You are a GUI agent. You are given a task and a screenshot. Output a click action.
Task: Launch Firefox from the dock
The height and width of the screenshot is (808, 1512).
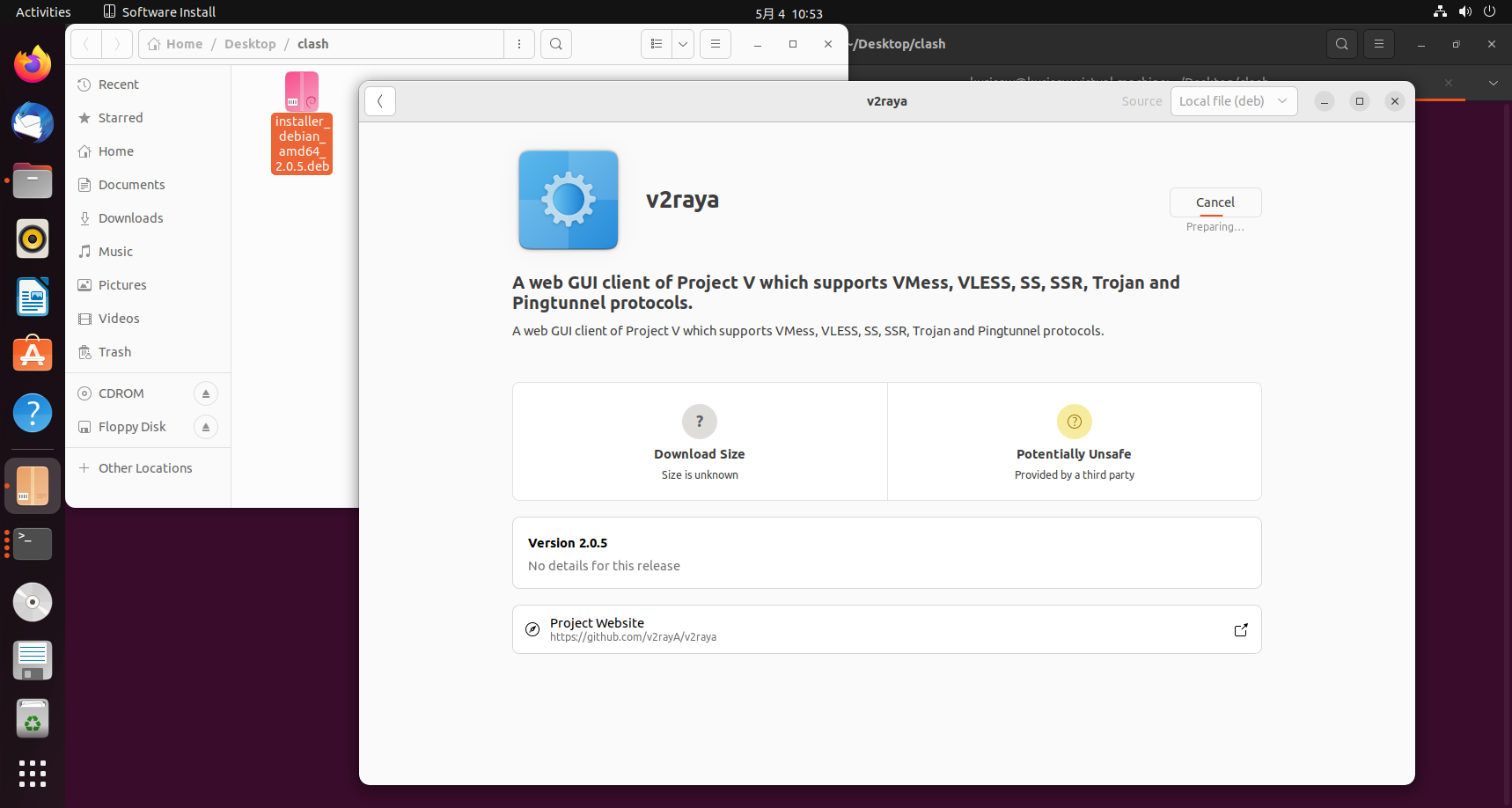pyautogui.click(x=33, y=64)
